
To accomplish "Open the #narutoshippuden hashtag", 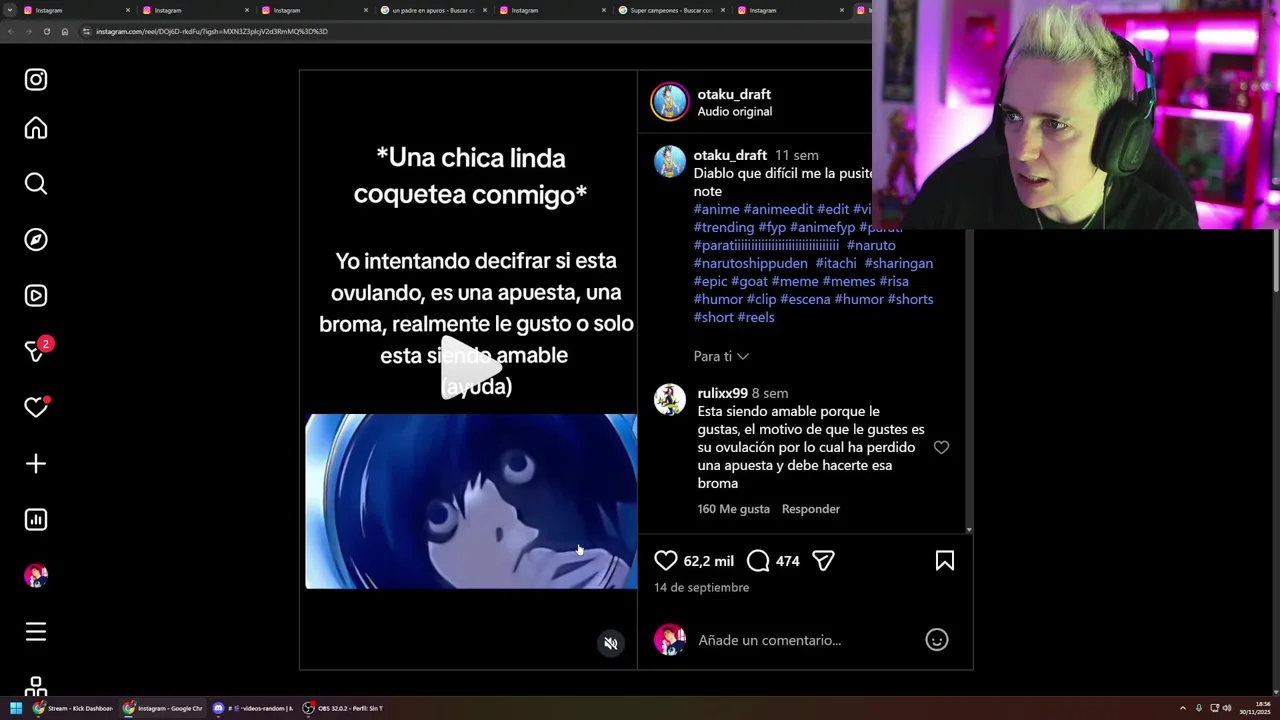I will (x=750, y=263).
